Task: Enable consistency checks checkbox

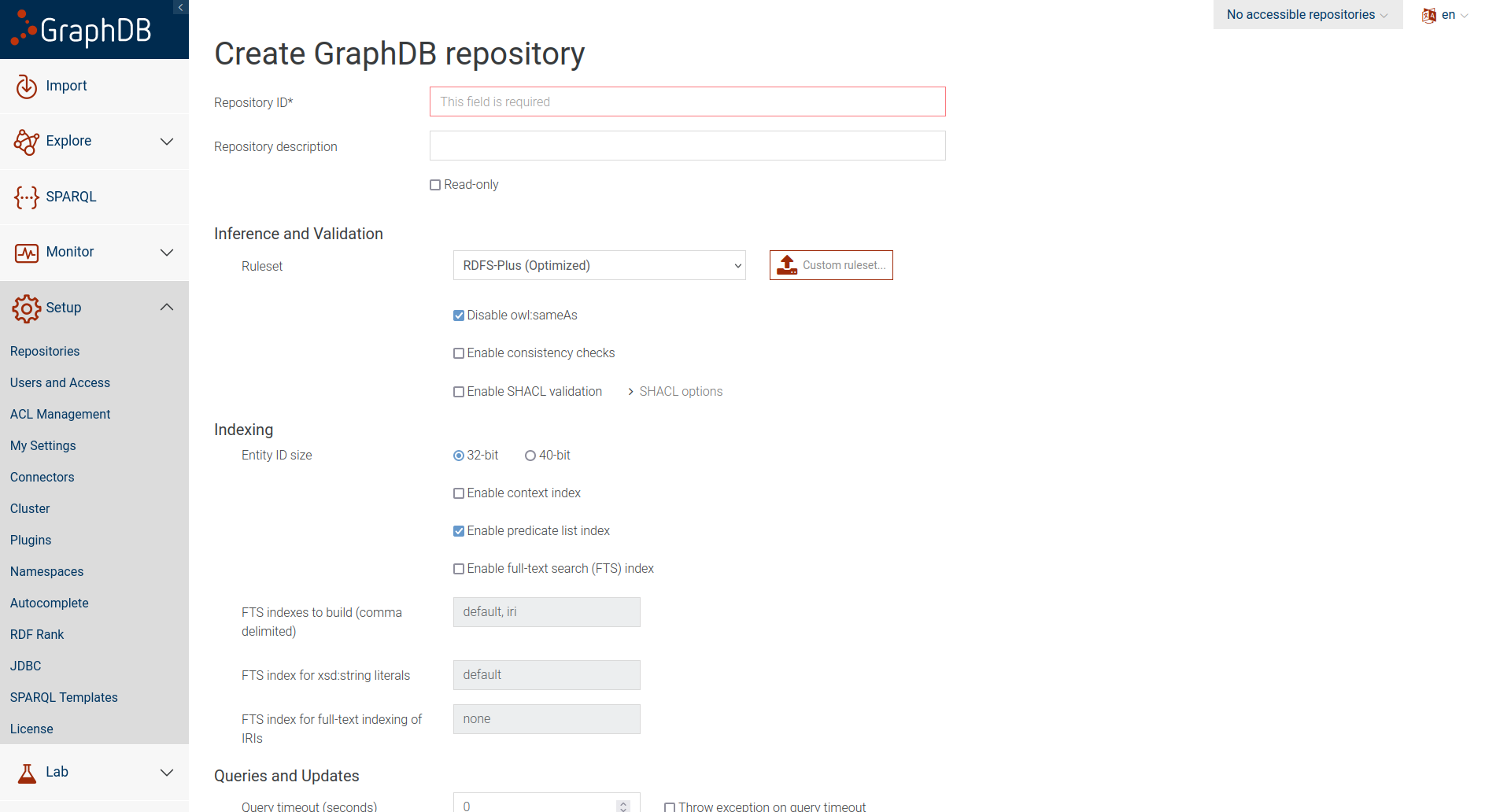Action: click(x=459, y=353)
